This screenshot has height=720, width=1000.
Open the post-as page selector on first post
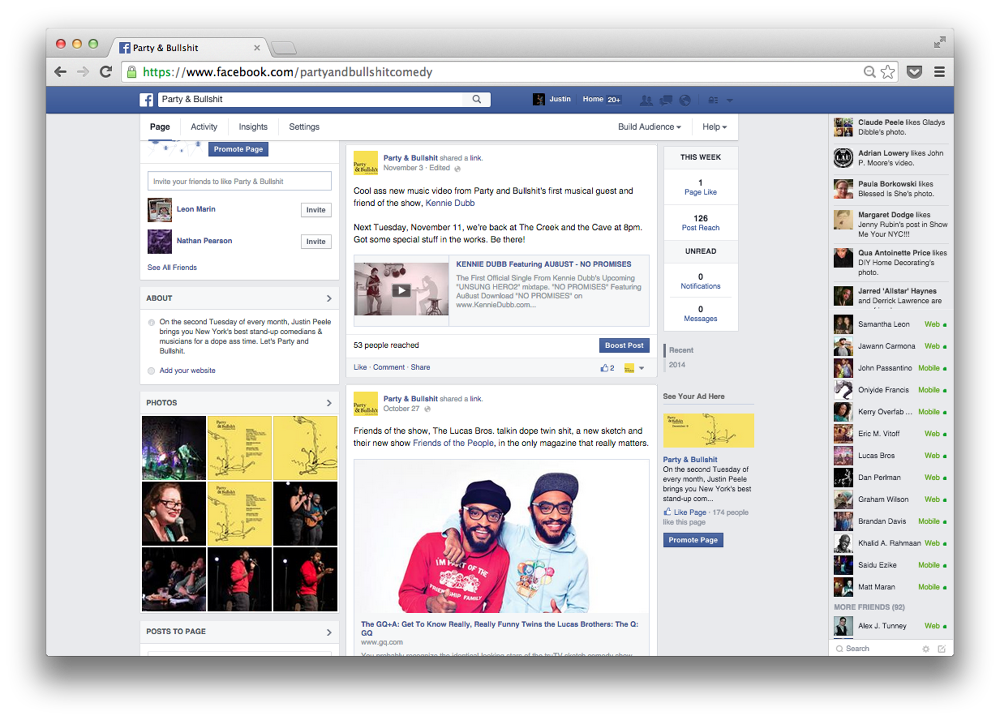(629, 368)
